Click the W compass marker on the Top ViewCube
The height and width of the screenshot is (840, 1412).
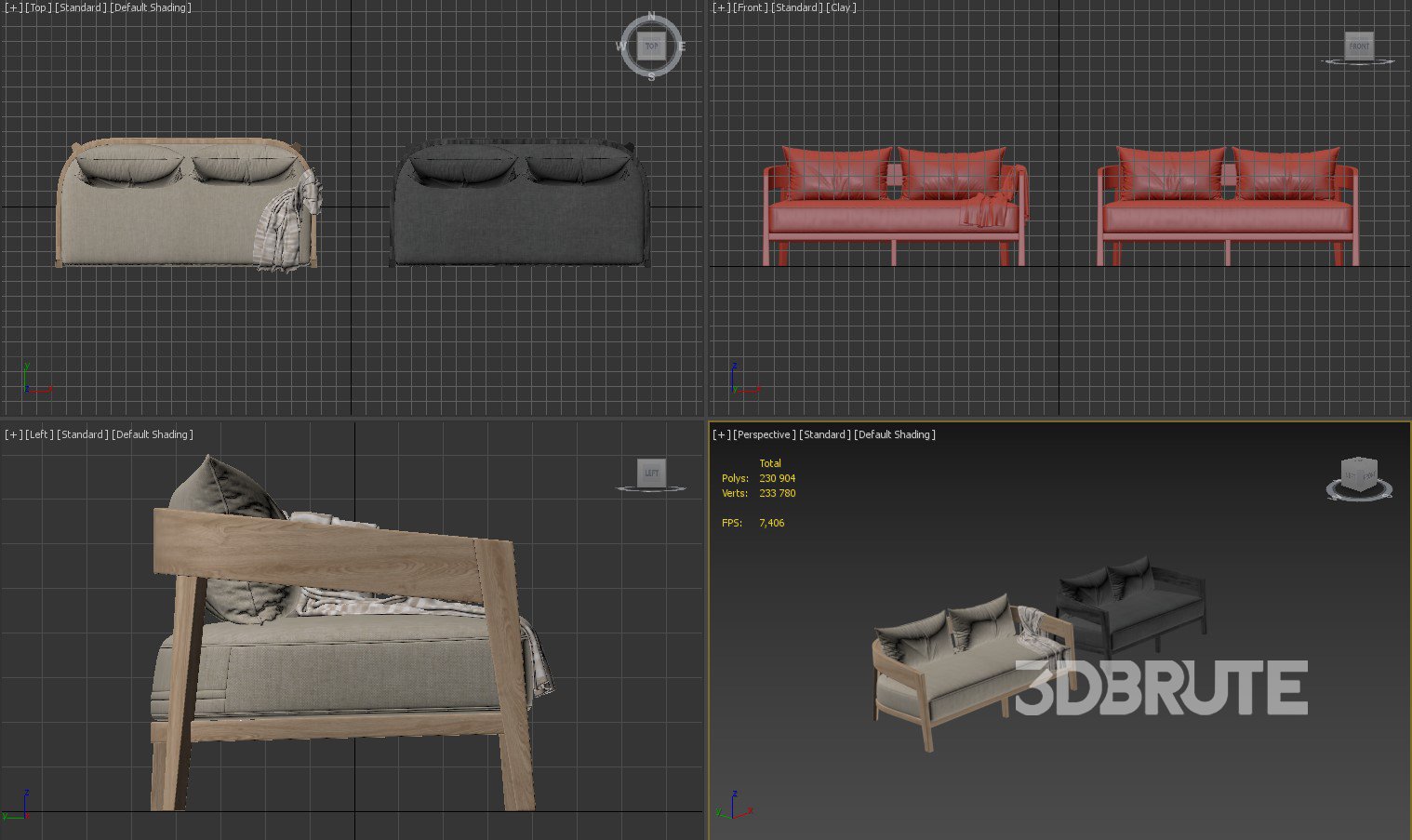point(621,46)
